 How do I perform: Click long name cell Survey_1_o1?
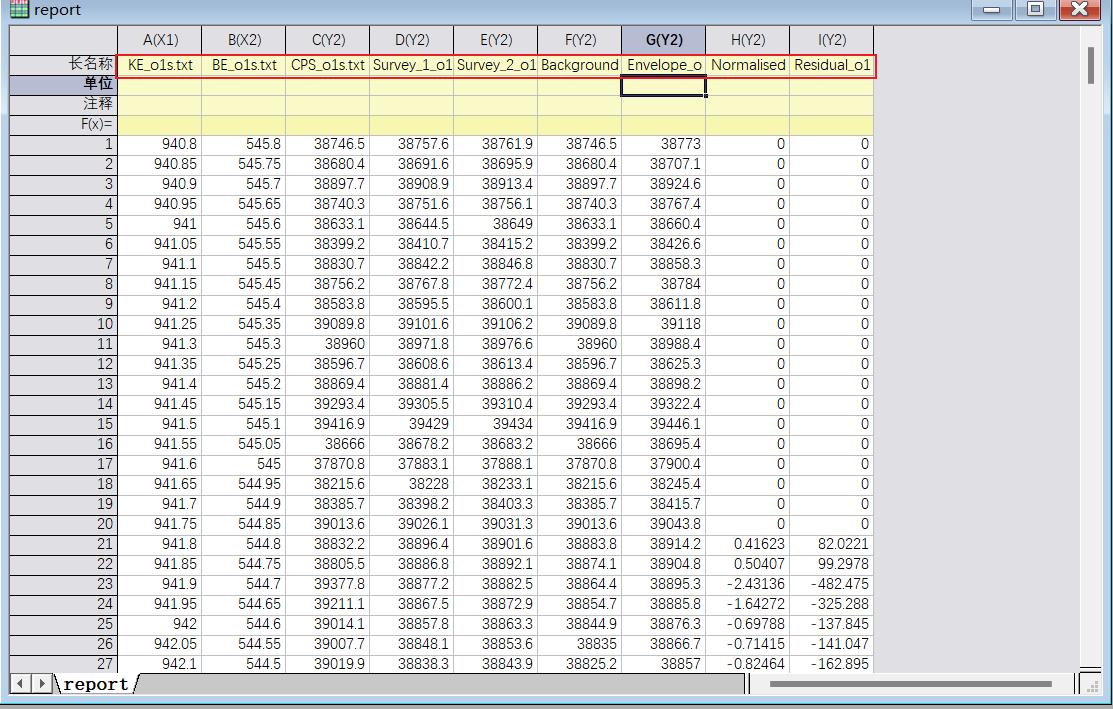[x=412, y=65]
